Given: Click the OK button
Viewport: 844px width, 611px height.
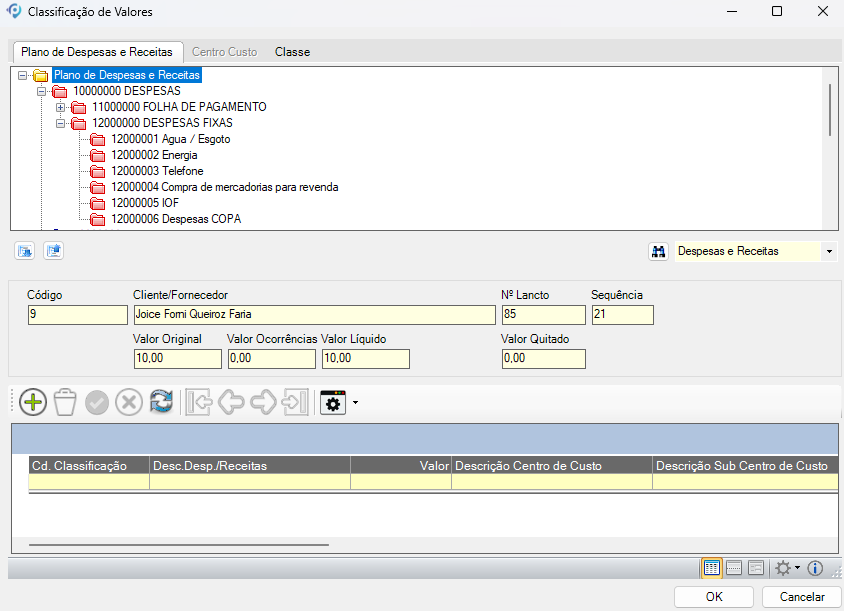Looking at the screenshot, I should click(x=714, y=597).
